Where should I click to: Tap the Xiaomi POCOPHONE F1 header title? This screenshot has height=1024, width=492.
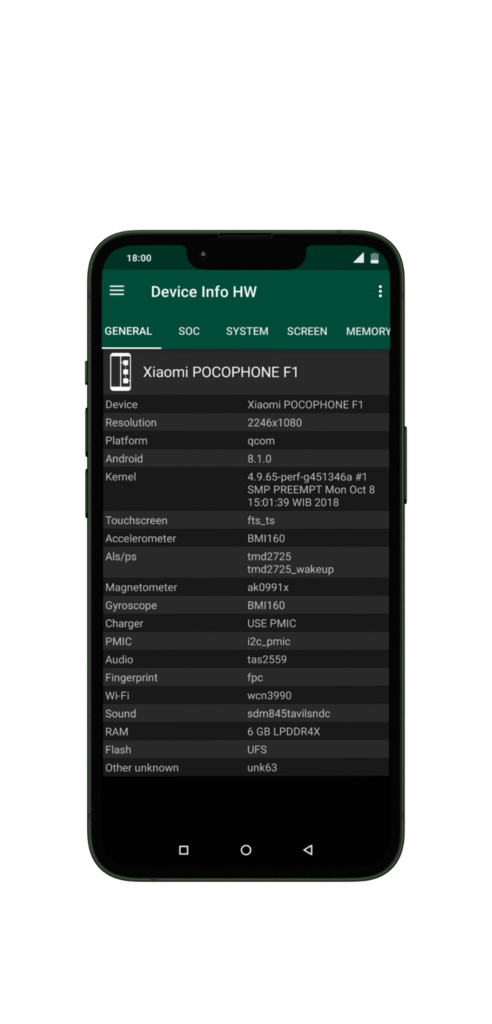pos(221,372)
